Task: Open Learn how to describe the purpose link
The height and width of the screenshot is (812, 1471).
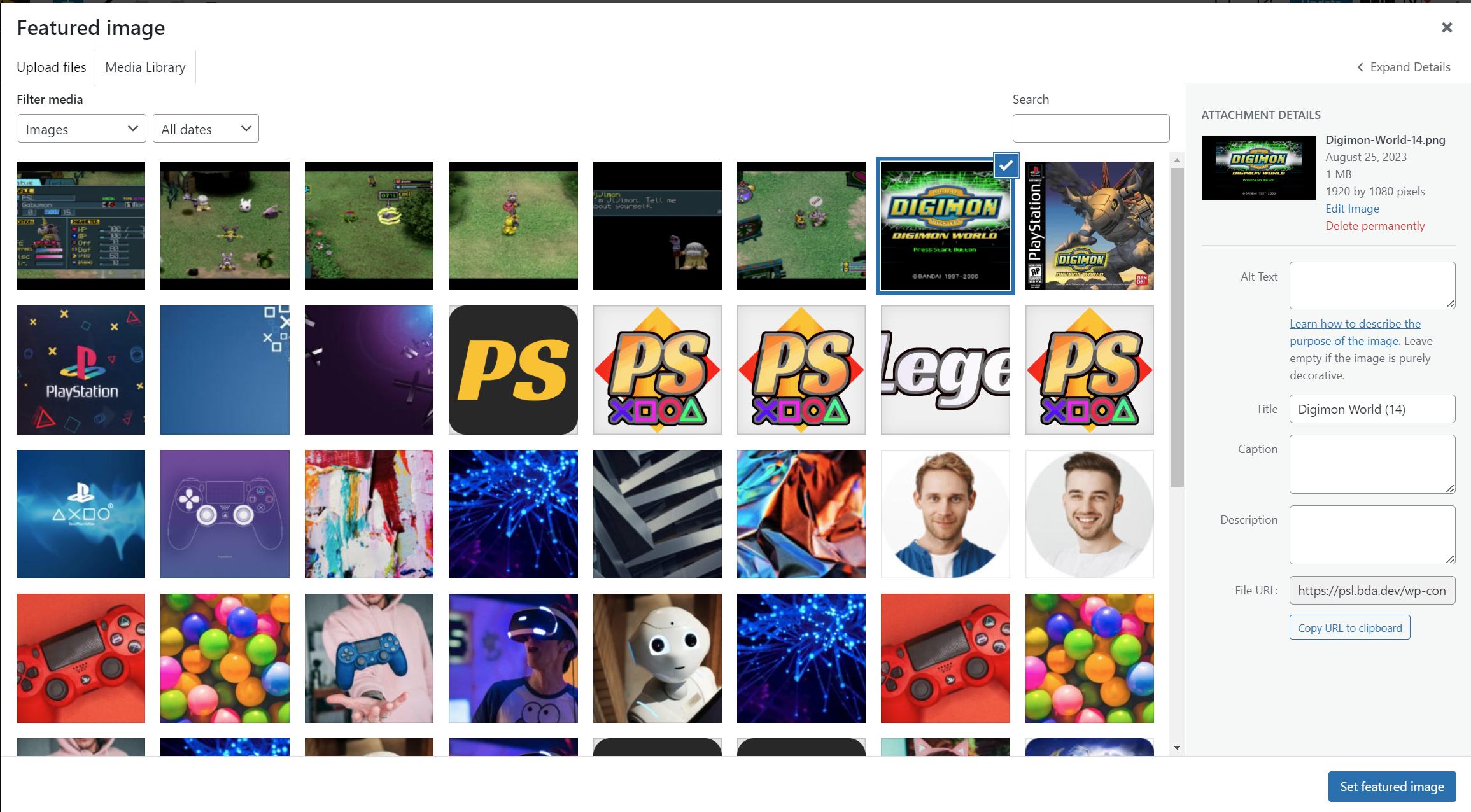Action: (1355, 332)
